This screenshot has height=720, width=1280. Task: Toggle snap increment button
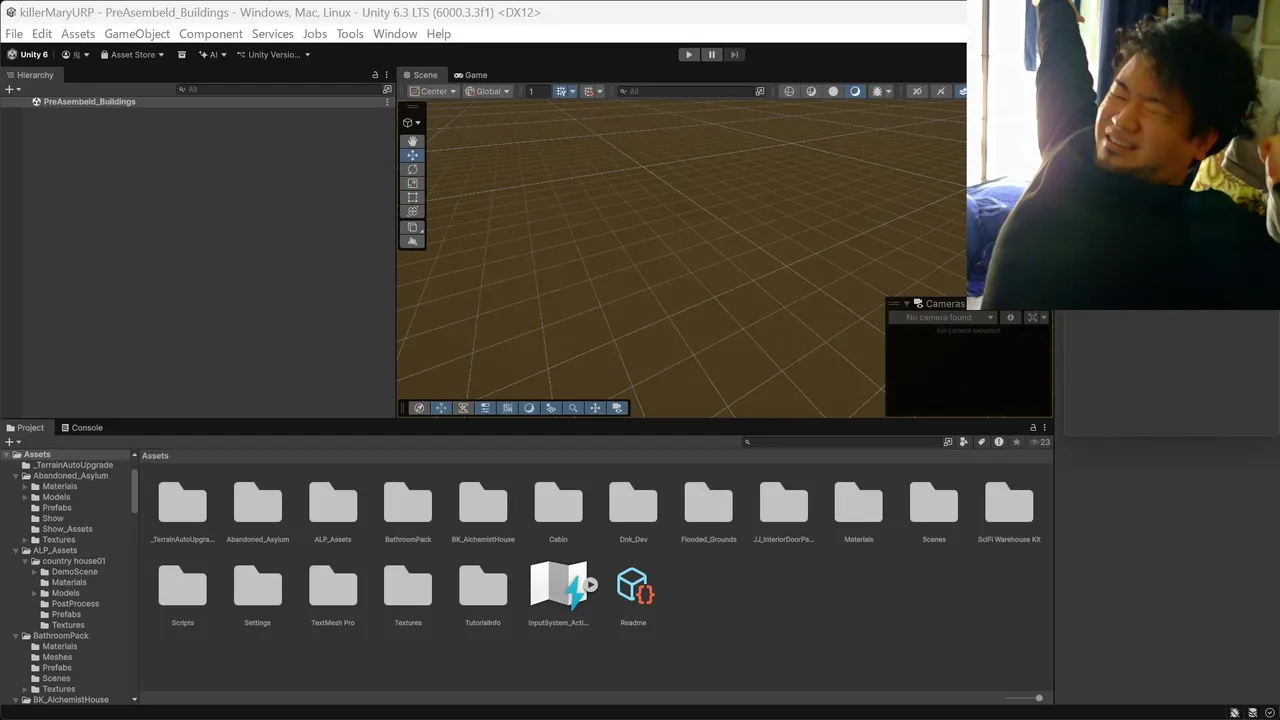589,91
